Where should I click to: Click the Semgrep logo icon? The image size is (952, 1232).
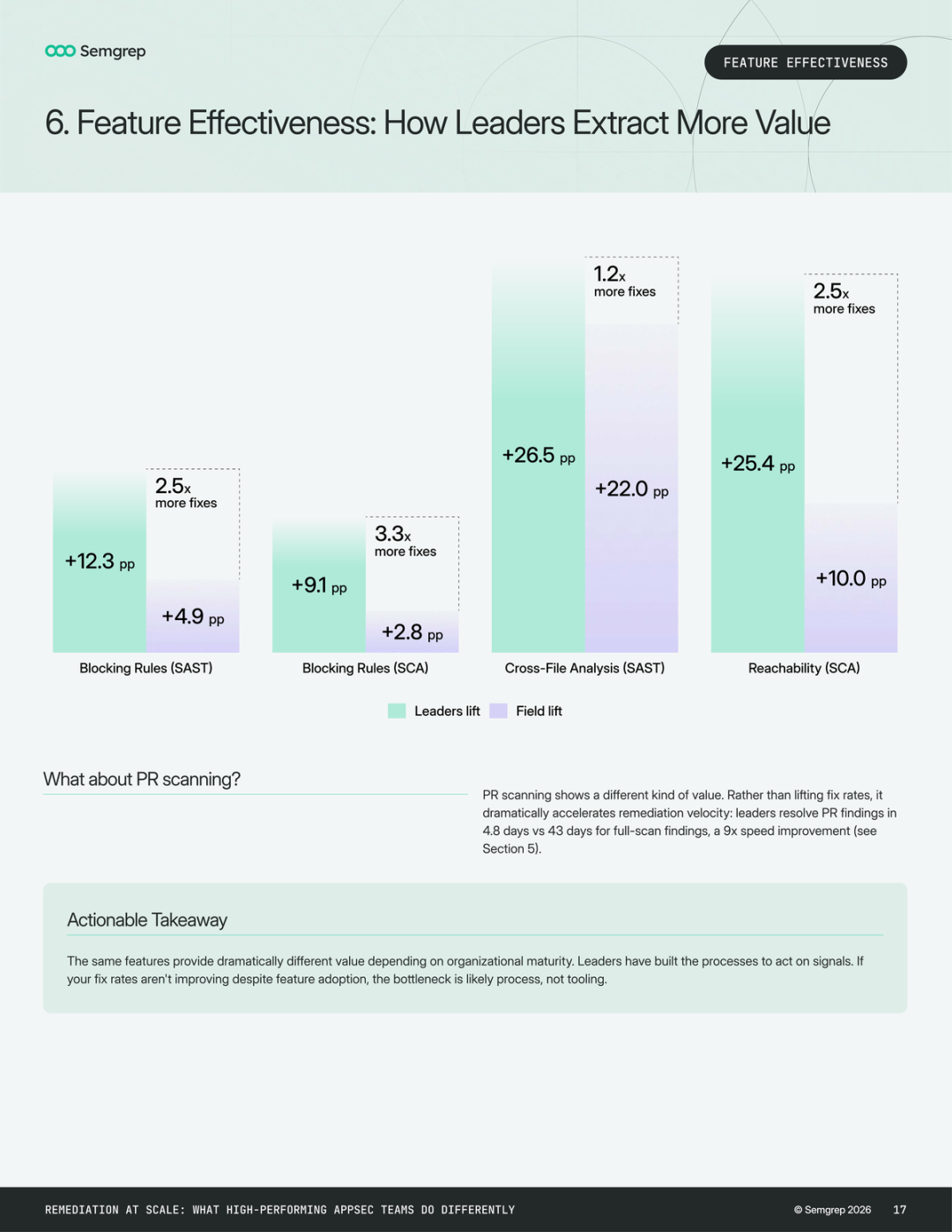click(x=60, y=51)
